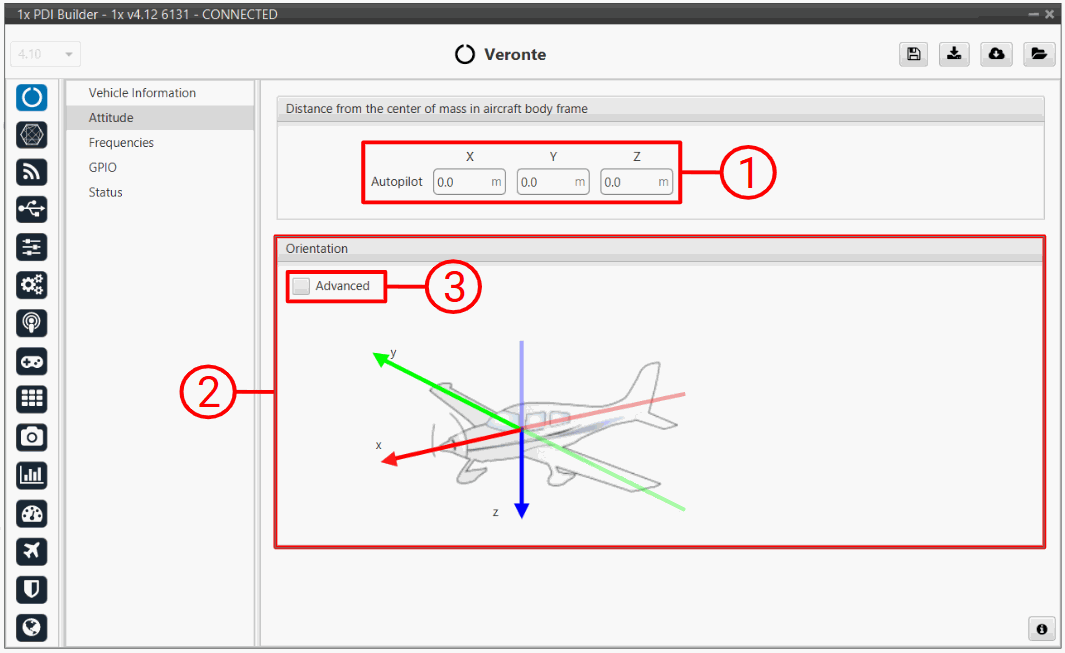
Task: Click the cloud upload icon
Action: pyautogui.click(x=997, y=55)
